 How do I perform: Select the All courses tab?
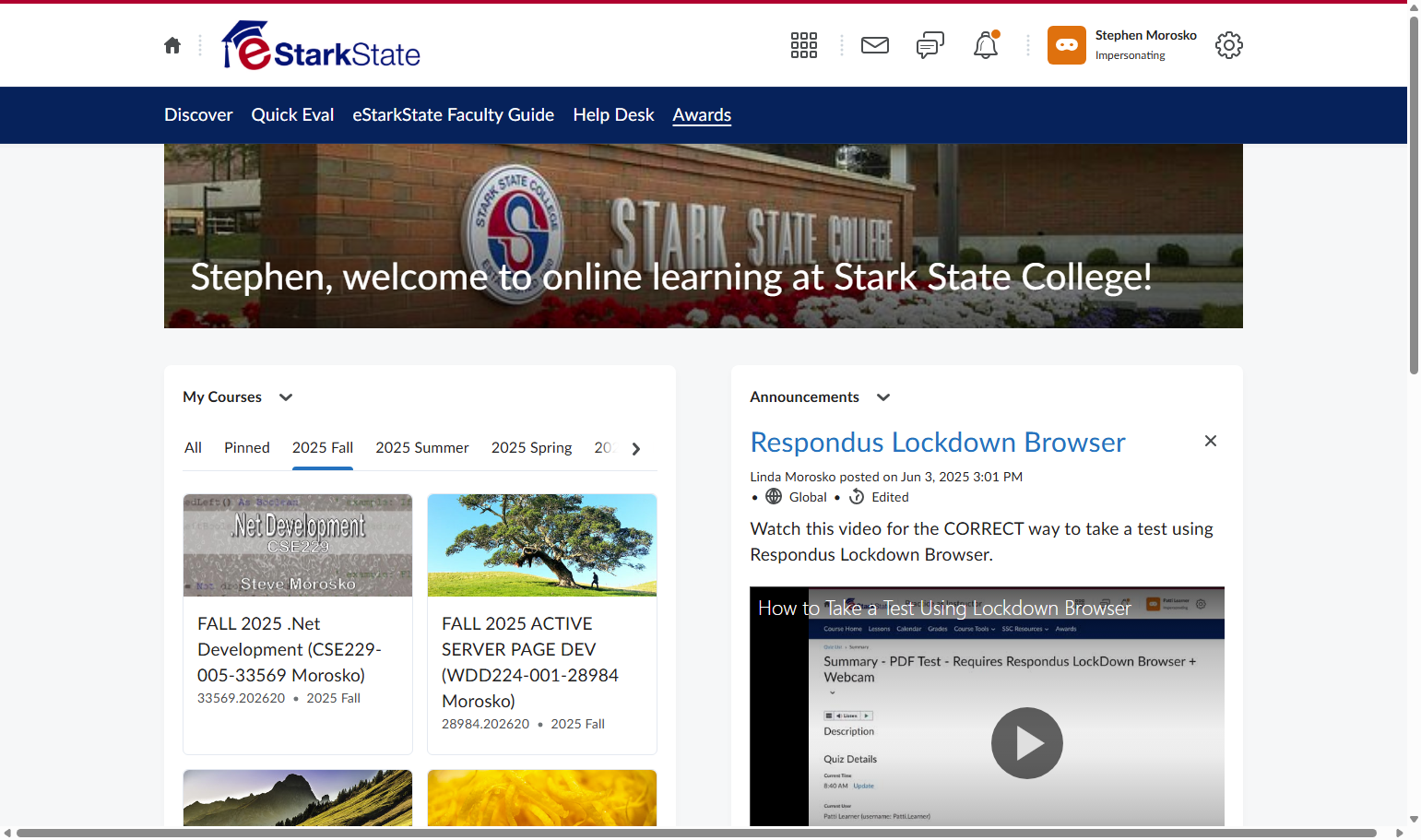tap(193, 448)
